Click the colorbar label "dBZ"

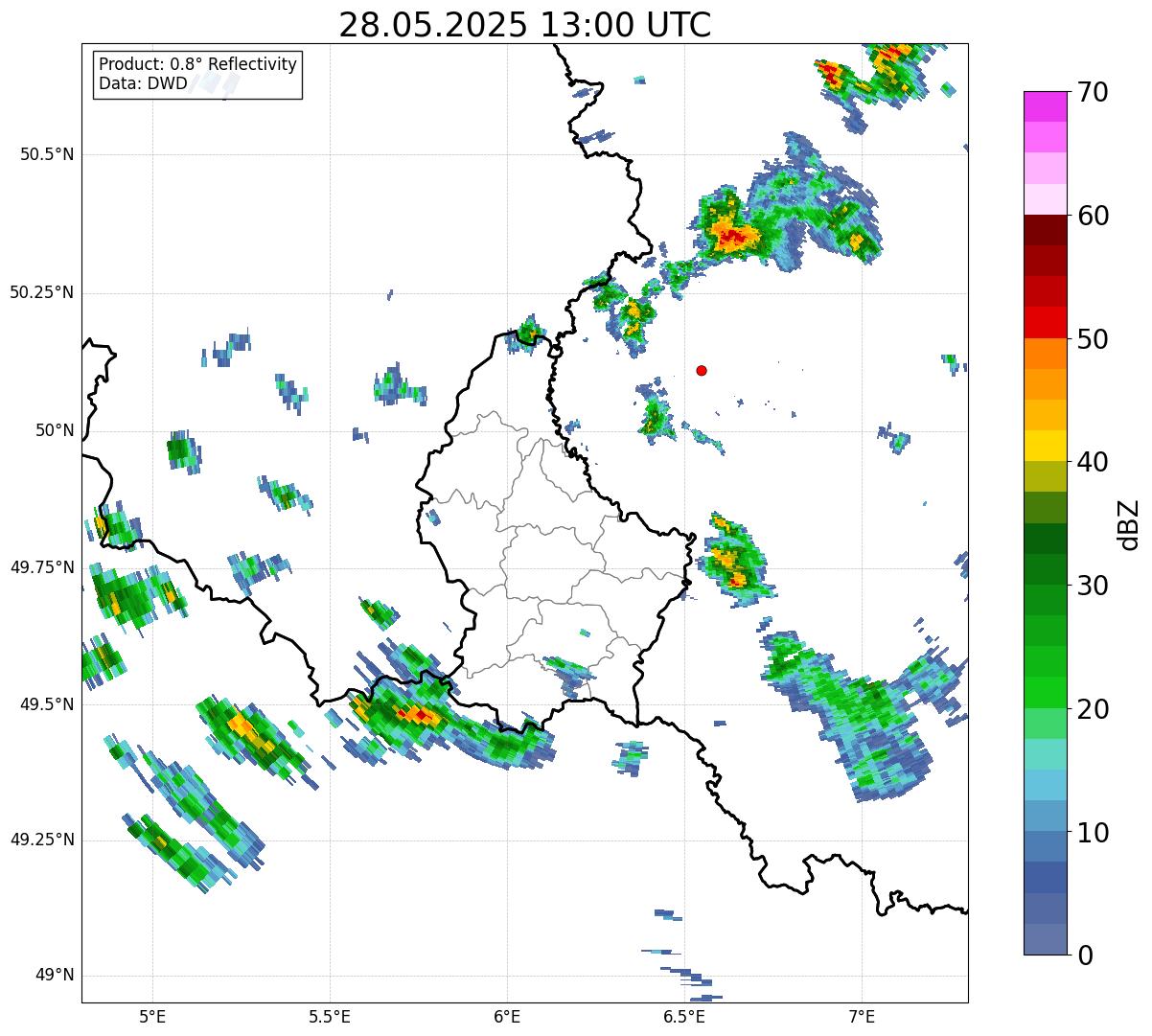(x=1129, y=523)
